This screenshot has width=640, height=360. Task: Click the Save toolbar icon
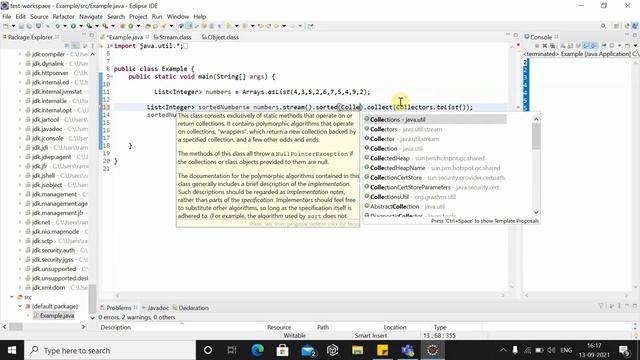pyautogui.click(x=21, y=26)
